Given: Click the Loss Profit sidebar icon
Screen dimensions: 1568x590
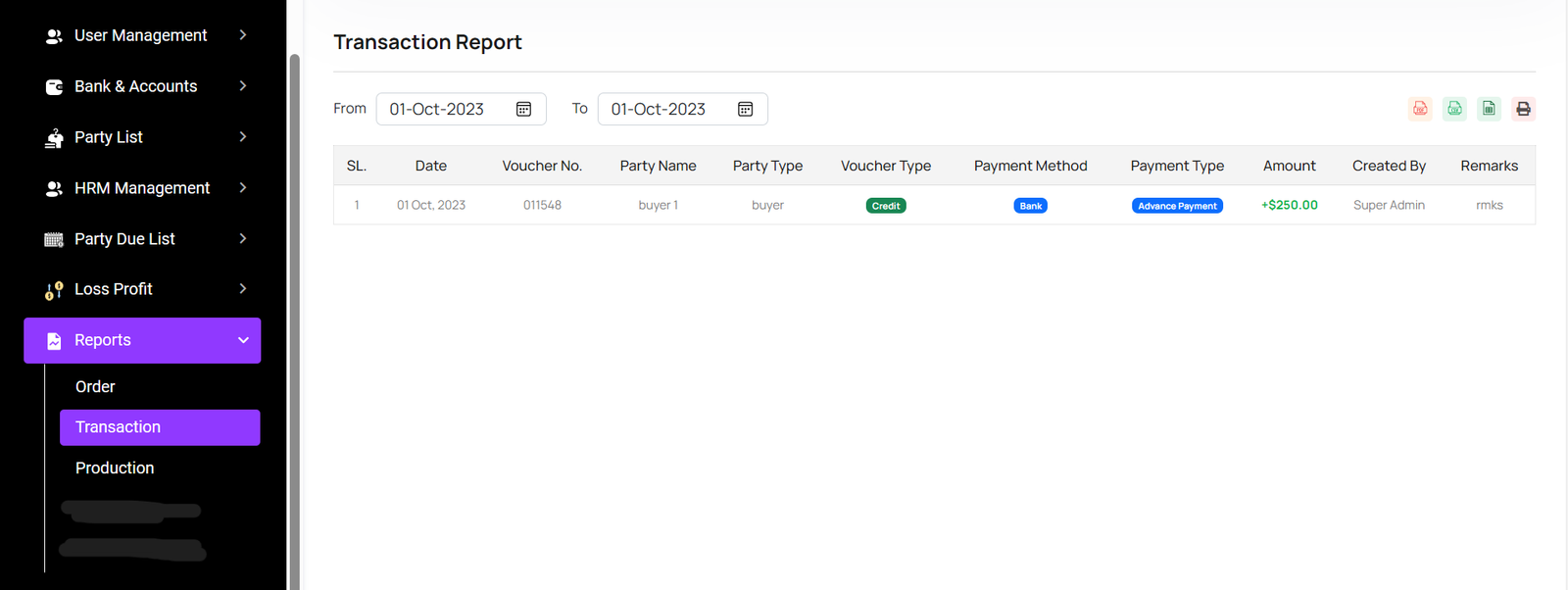Looking at the screenshot, I should tap(54, 290).
